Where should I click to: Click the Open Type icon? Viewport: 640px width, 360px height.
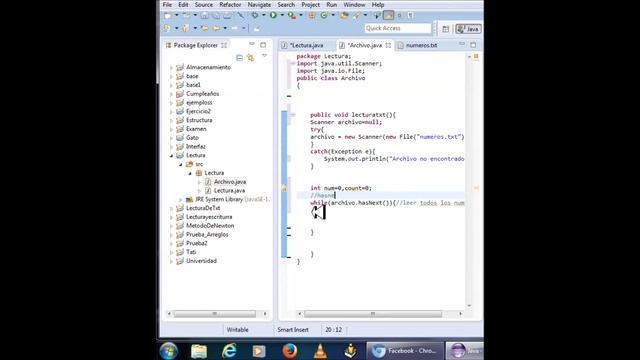(x=344, y=16)
